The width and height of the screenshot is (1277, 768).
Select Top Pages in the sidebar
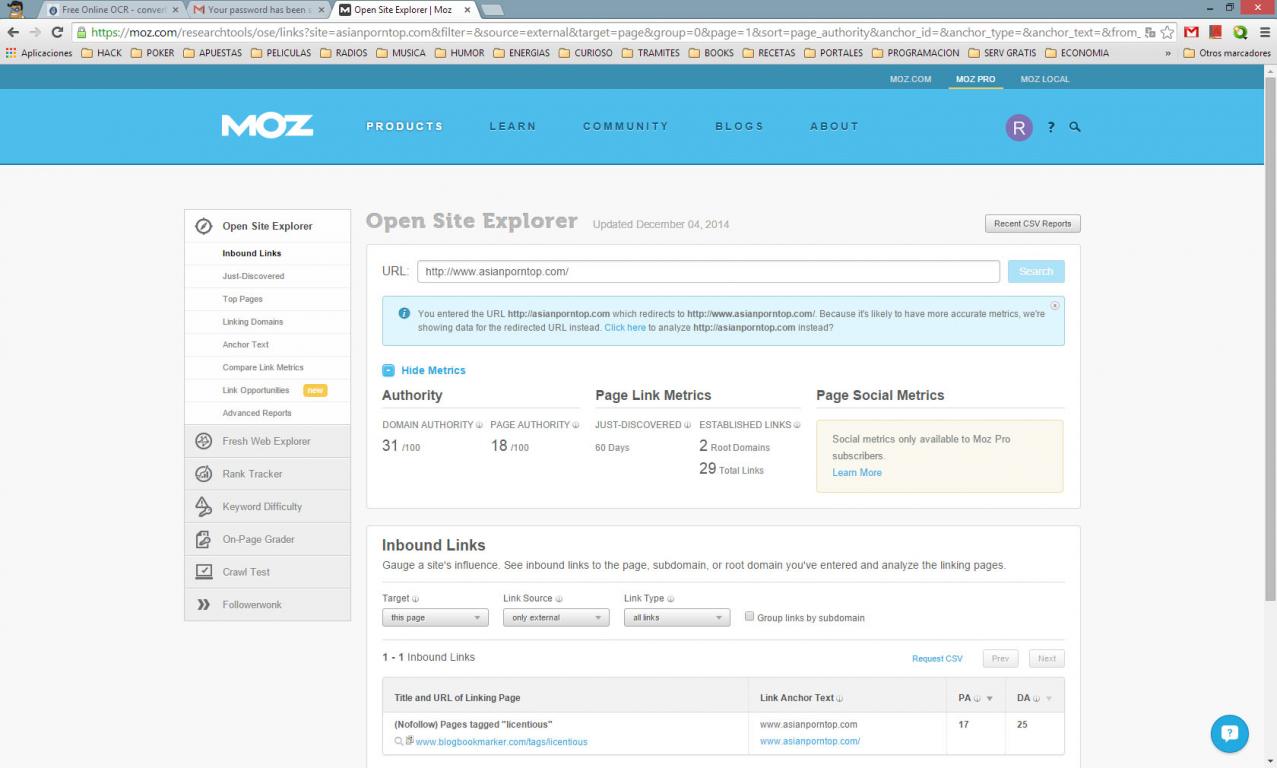pos(242,299)
